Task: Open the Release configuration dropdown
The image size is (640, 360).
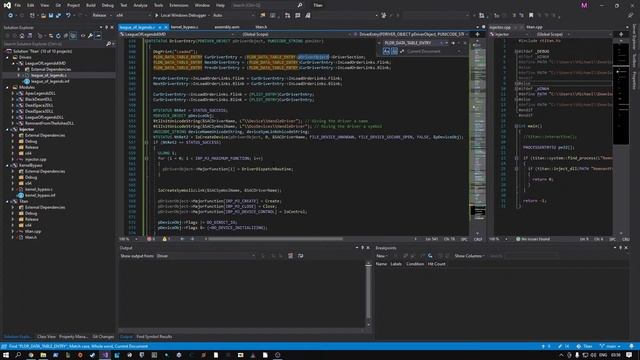Action: (x=101, y=15)
